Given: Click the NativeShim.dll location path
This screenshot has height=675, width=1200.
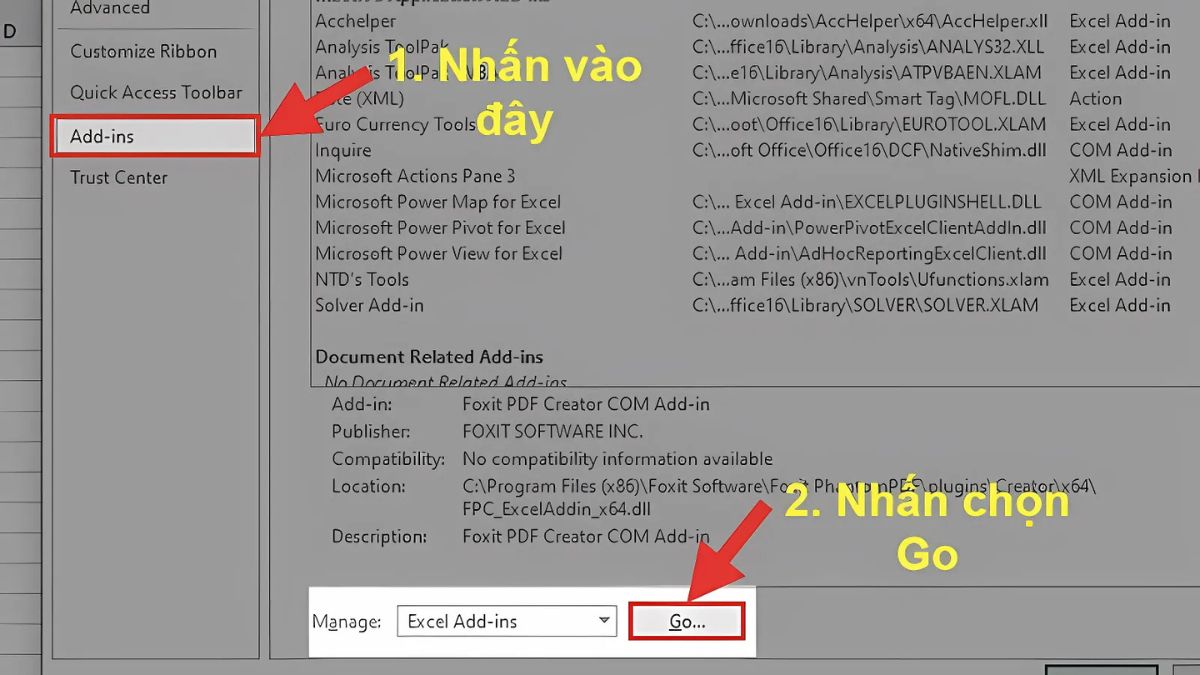Looking at the screenshot, I should click(x=869, y=151).
